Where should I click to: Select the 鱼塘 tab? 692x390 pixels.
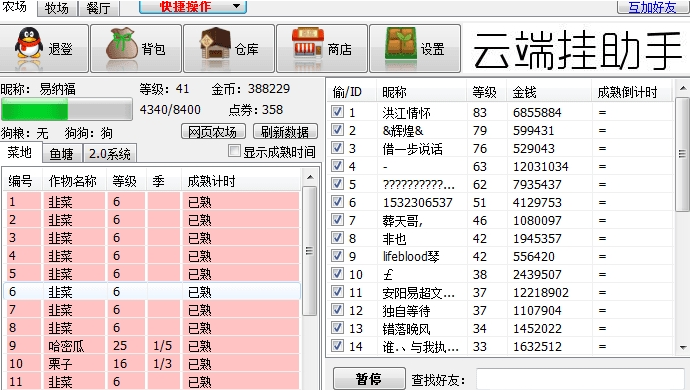pyautogui.click(x=62, y=154)
